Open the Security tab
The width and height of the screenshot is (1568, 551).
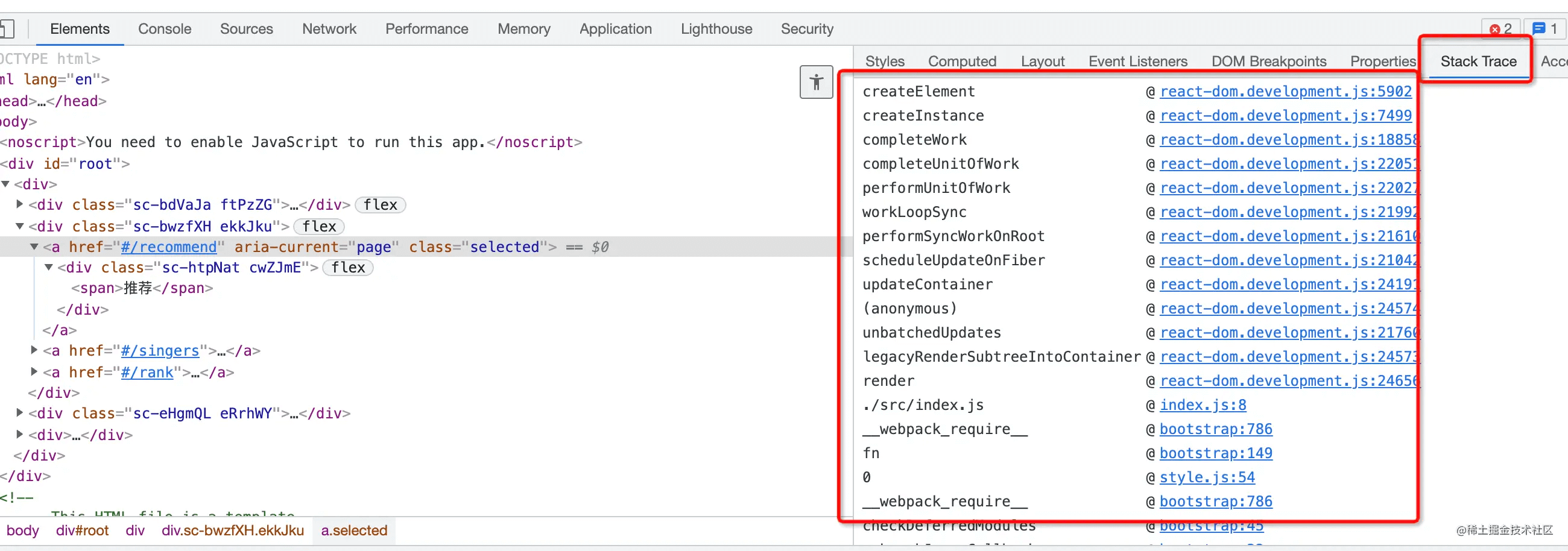pyautogui.click(x=807, y=28)
